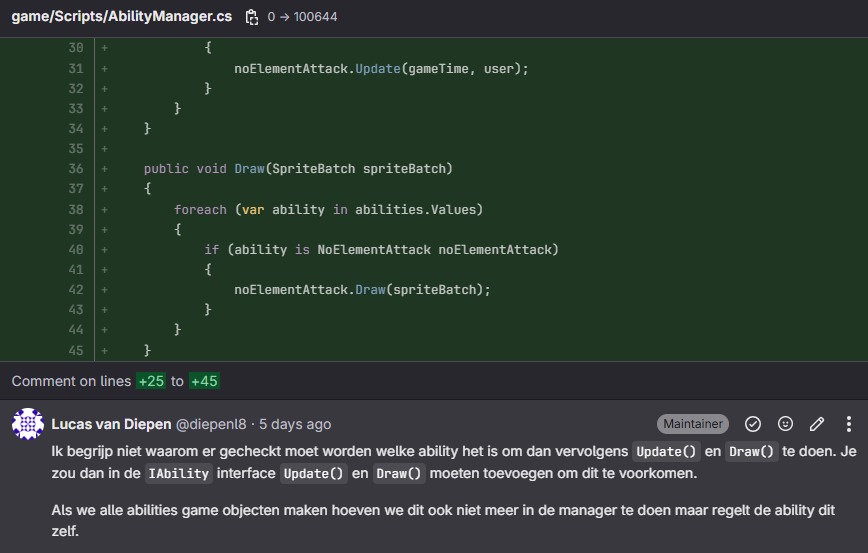Select line number 36
This screenshot has width=868, height=553.
click(76, 168)
